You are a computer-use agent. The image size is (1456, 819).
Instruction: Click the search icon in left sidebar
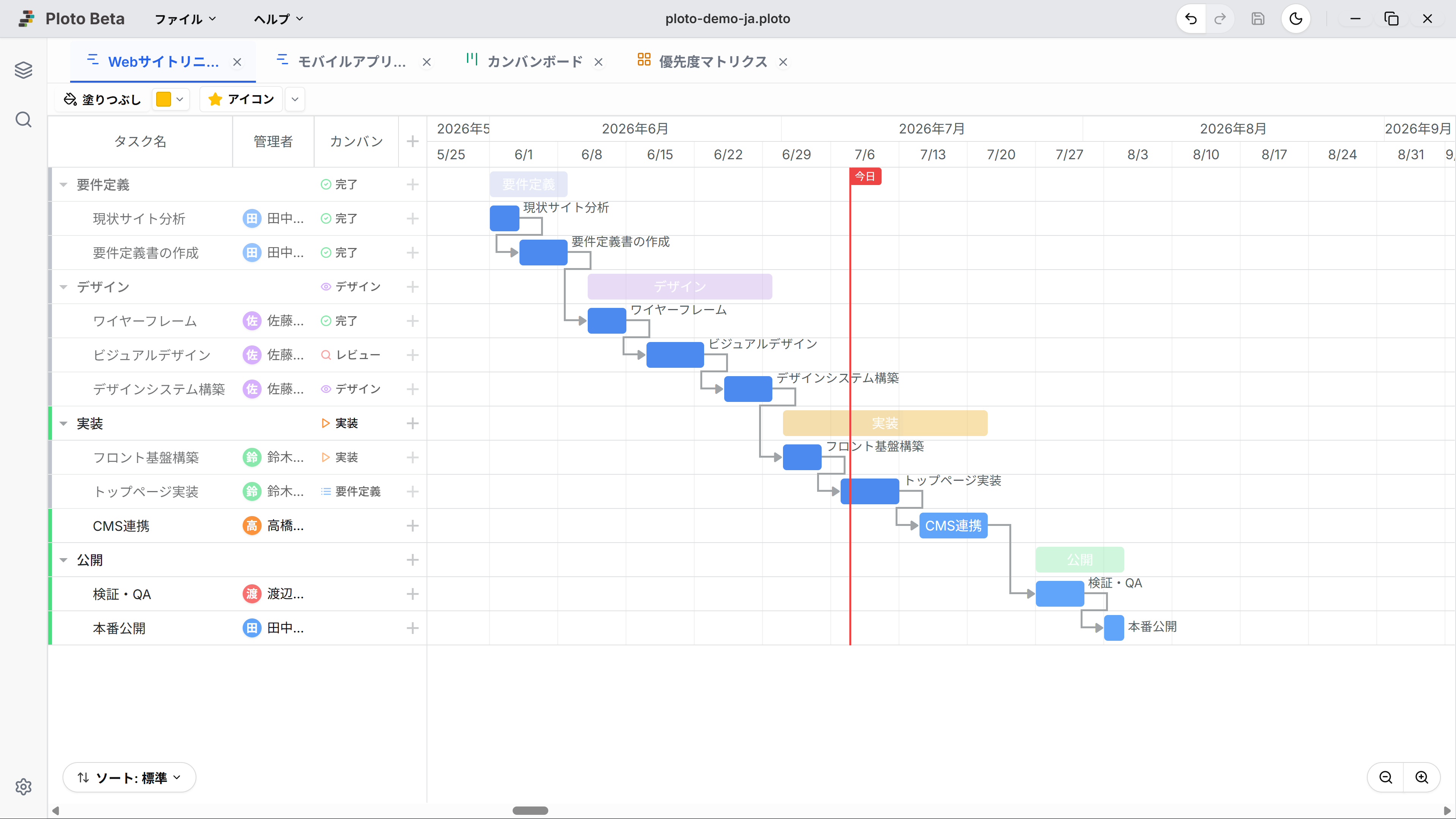pyautogui.click(x=23, y=119)
